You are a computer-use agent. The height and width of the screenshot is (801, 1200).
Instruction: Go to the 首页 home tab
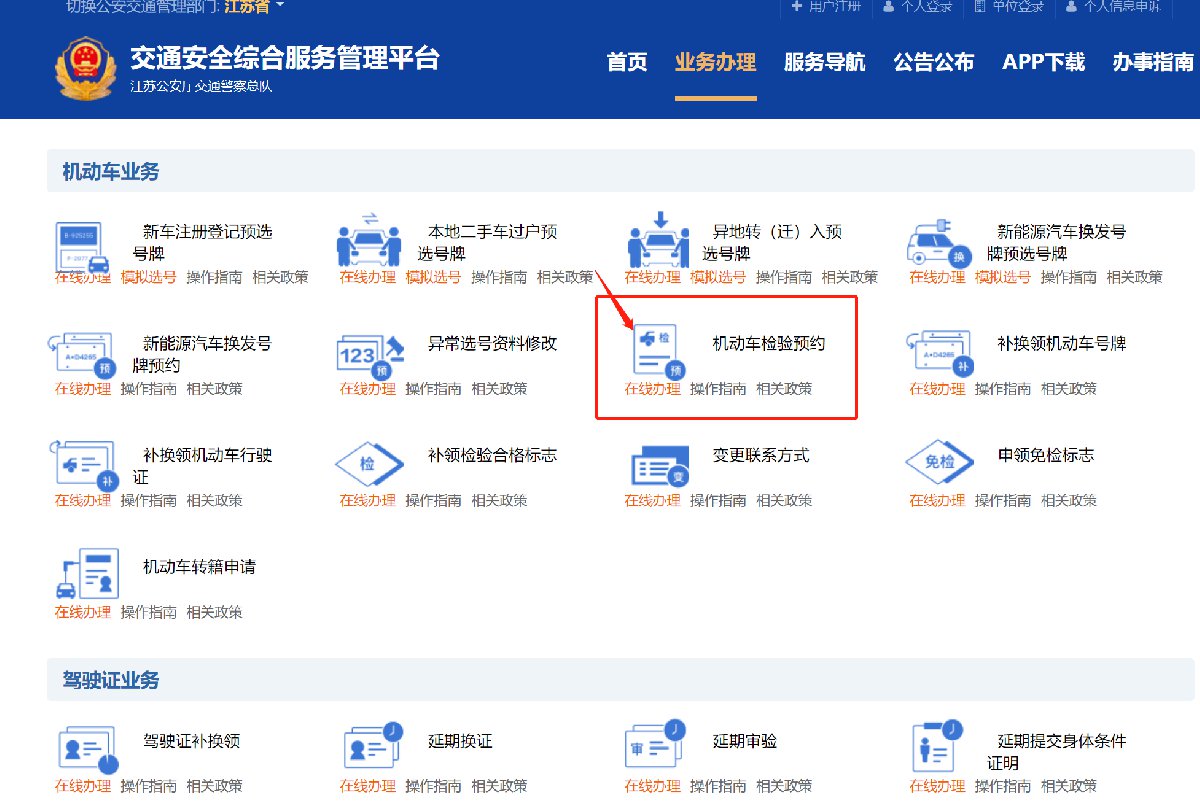pos(627,62)
